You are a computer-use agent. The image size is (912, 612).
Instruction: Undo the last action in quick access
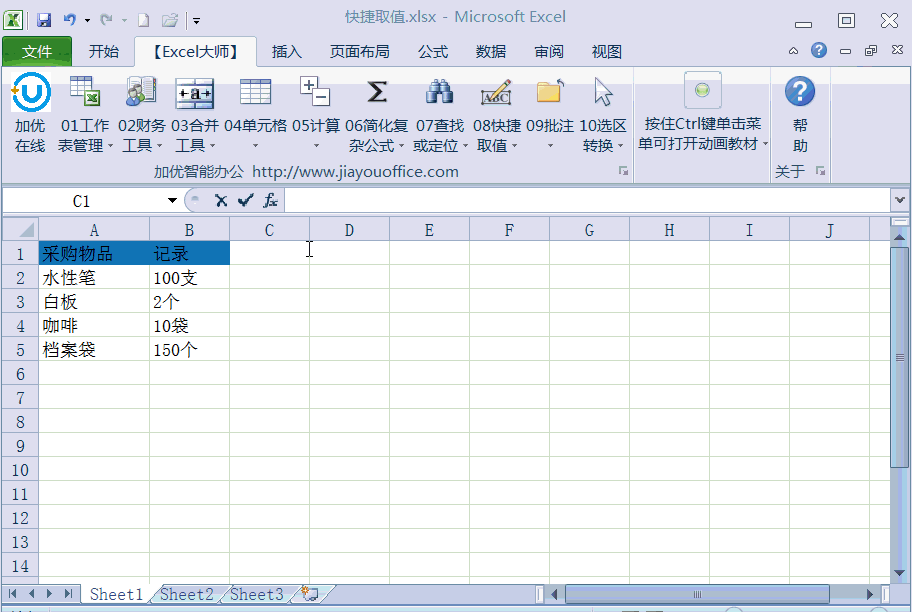coord(70,20)
